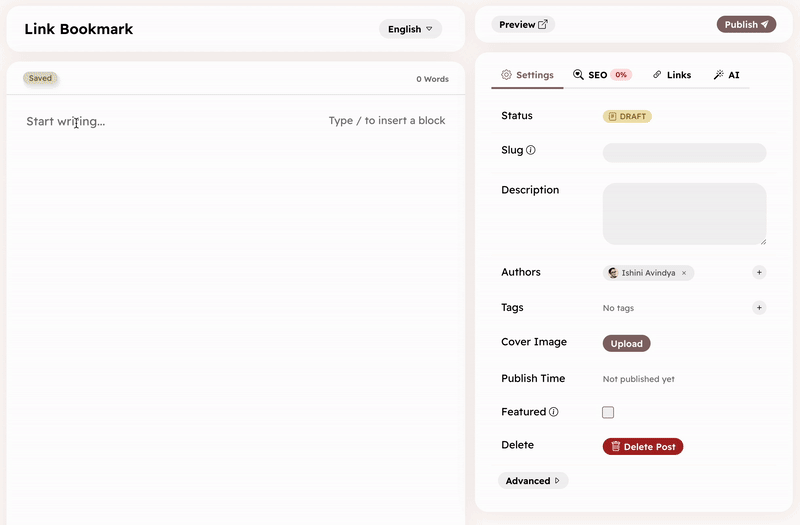
Task: Click into the Slug input field
Action: [x=684, y=153]
